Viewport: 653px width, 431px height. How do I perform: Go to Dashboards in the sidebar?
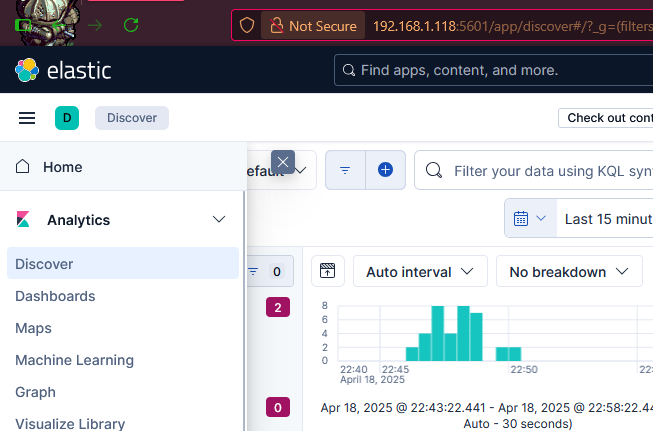point(55,296)
